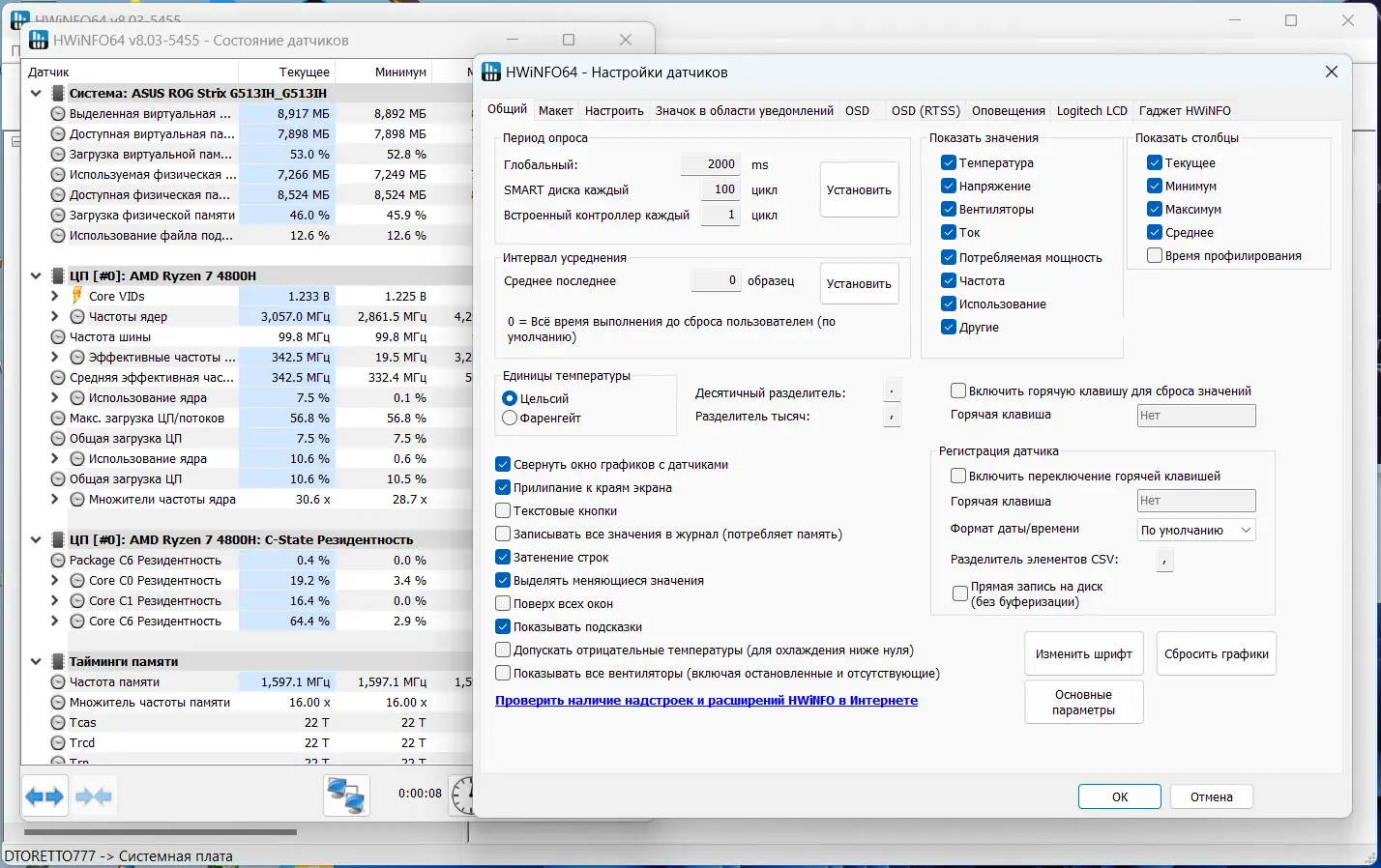Enable the Текстовые кнопки checkbox
Viewport: 1381px width, 868px height.
click(x=503, y=511)
